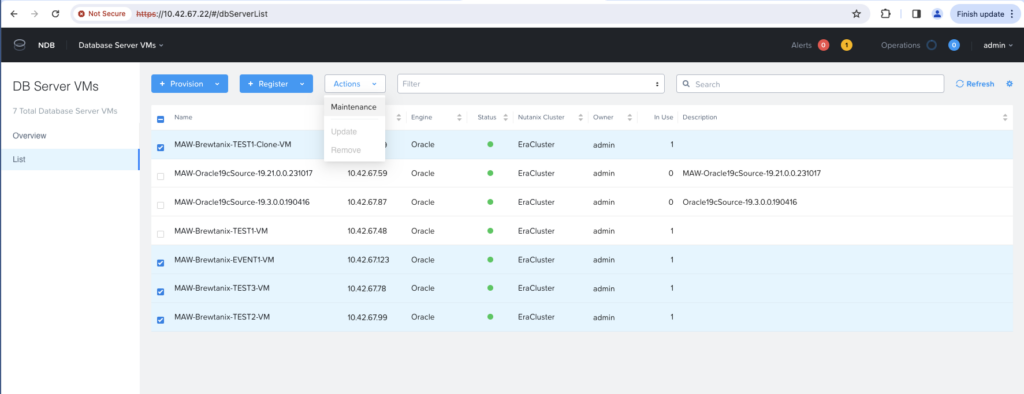1024x394 pixels.
Task: Sort by Owner column arrows
Action: pyautogui.click(x=630, y=118)
